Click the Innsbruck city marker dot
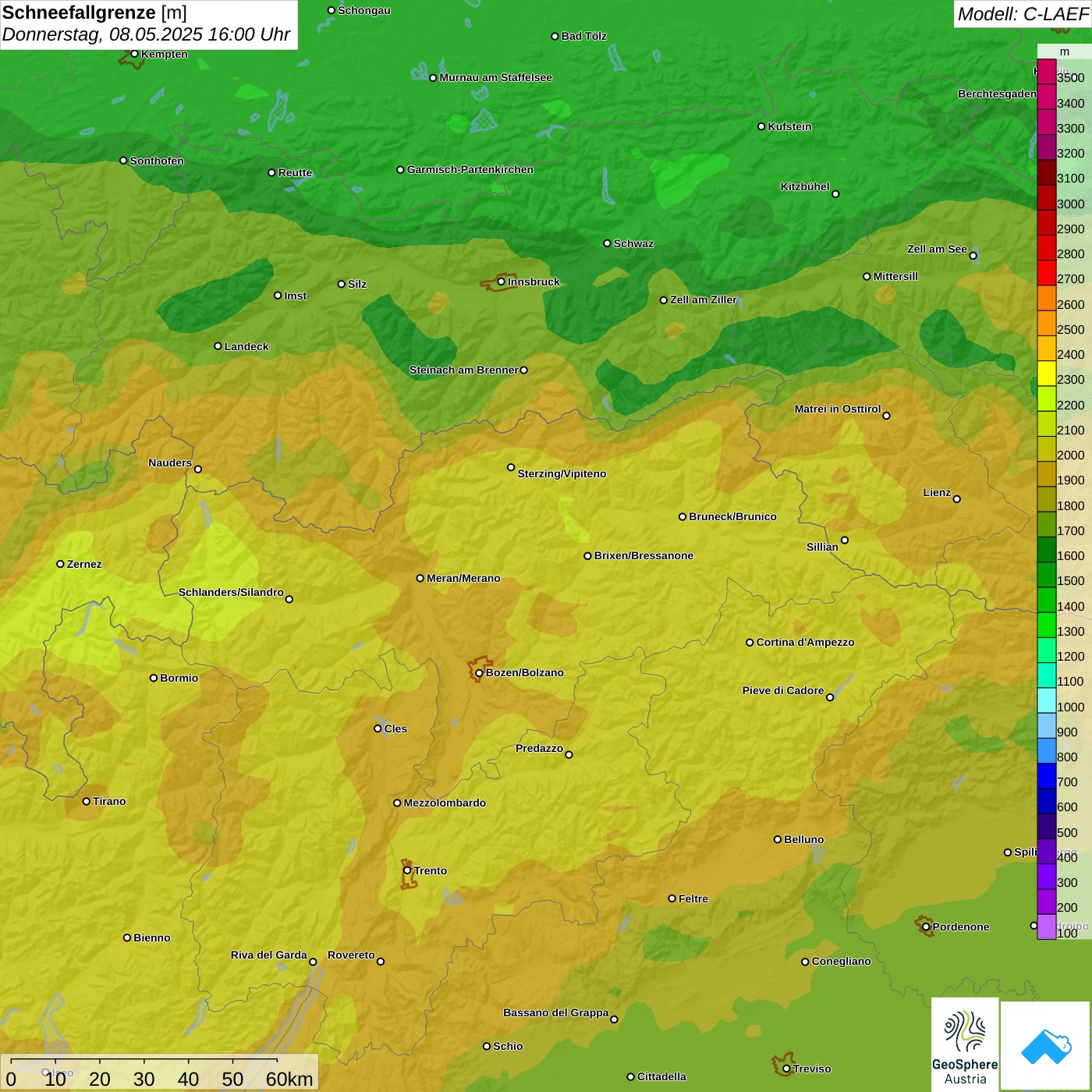This screenshot has height=1092, width=1092. (x=501, y=282)
